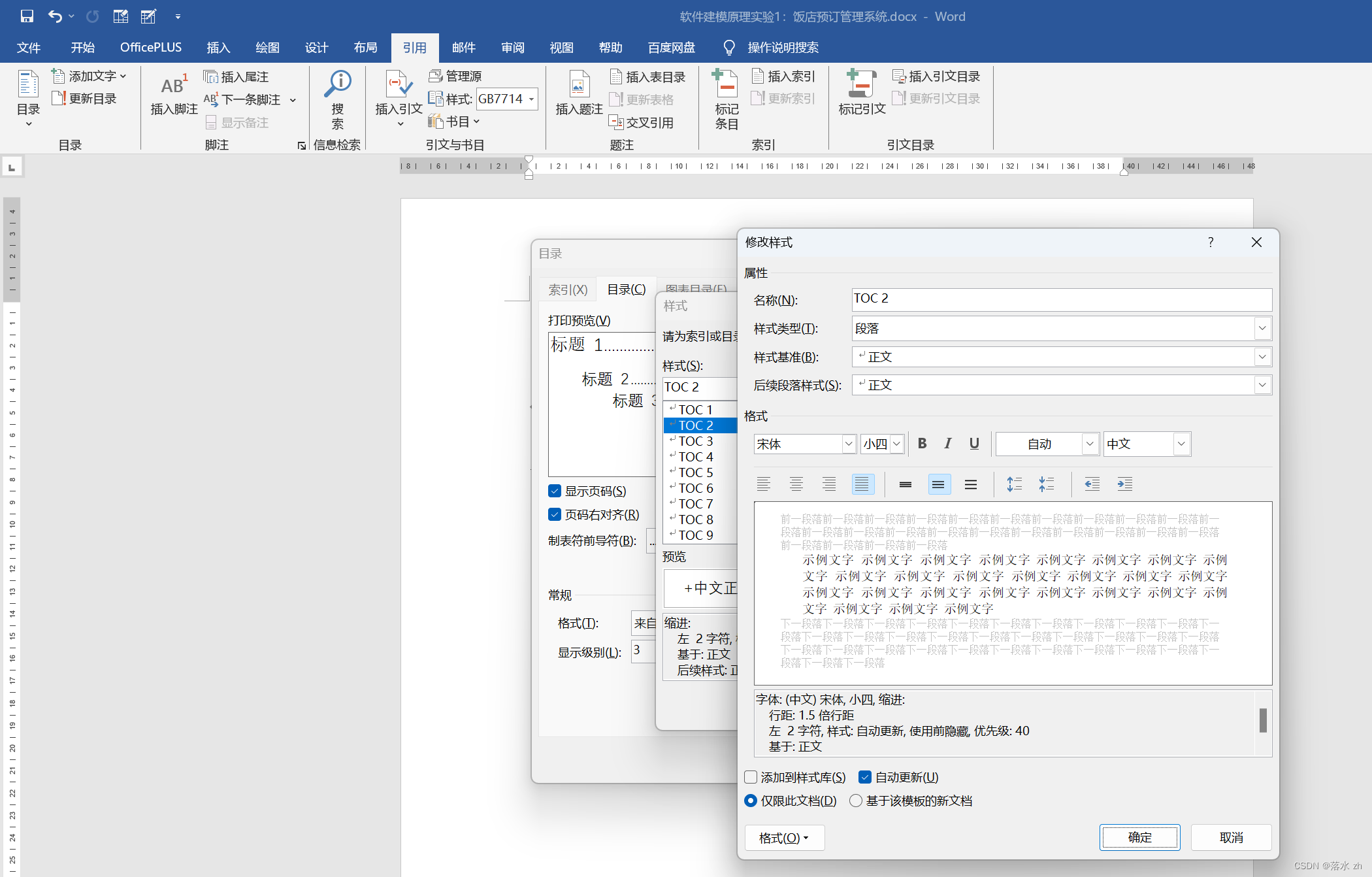
Task: Expand 书目 dropdown in ribbon
Action: [x=477, y=122]
